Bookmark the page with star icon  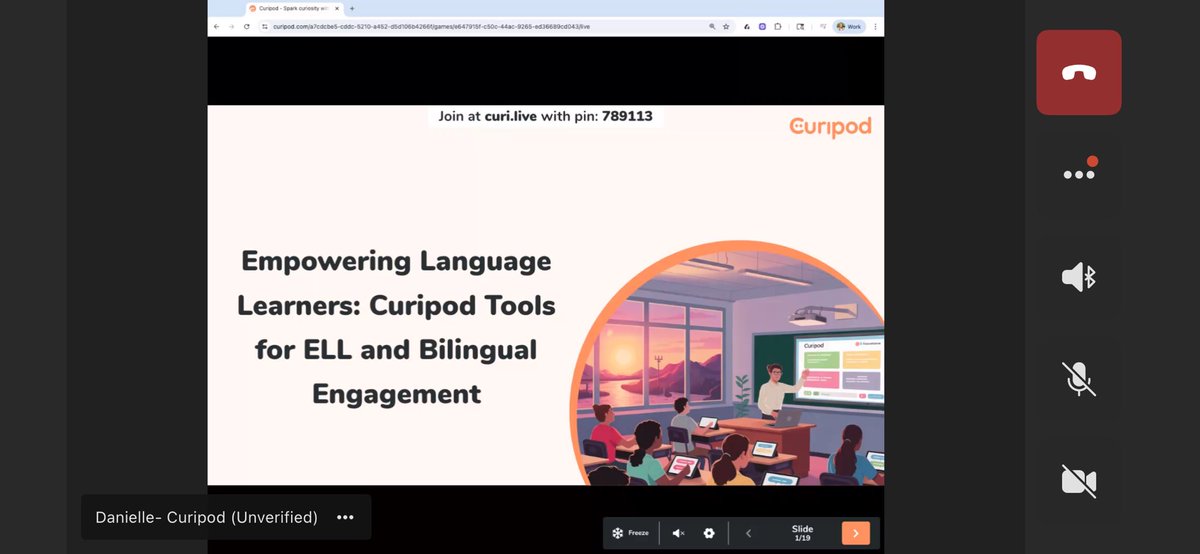pyautogui.click(x=726, y=26)
